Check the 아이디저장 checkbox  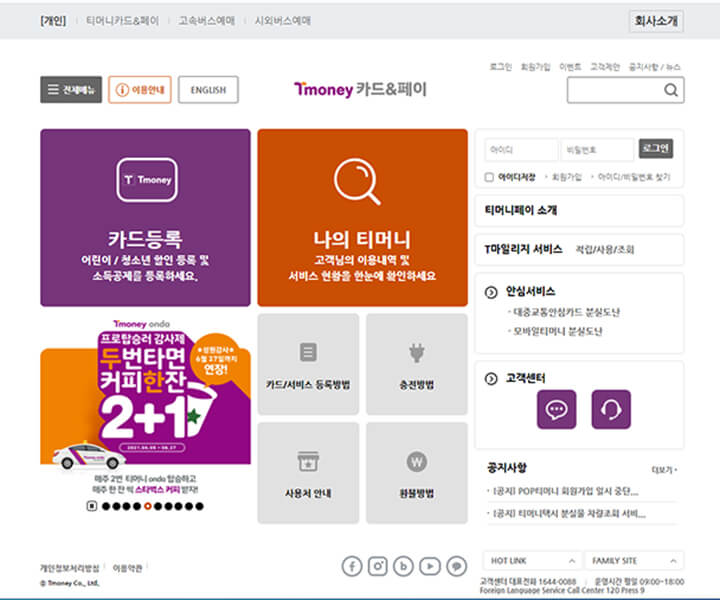[x=489, y=177]
